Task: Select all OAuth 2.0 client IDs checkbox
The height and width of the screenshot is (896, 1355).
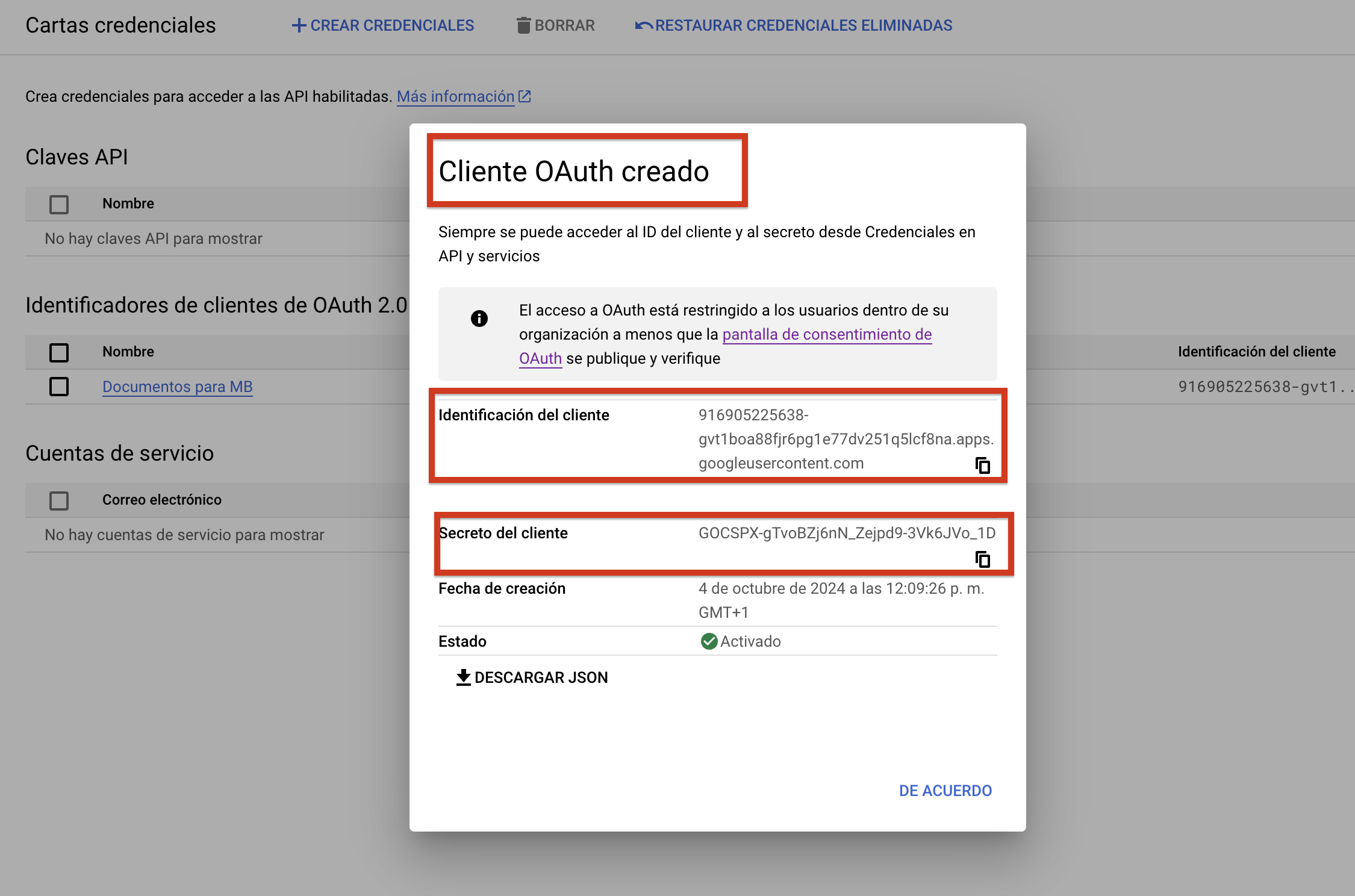Action: (59, 352)
